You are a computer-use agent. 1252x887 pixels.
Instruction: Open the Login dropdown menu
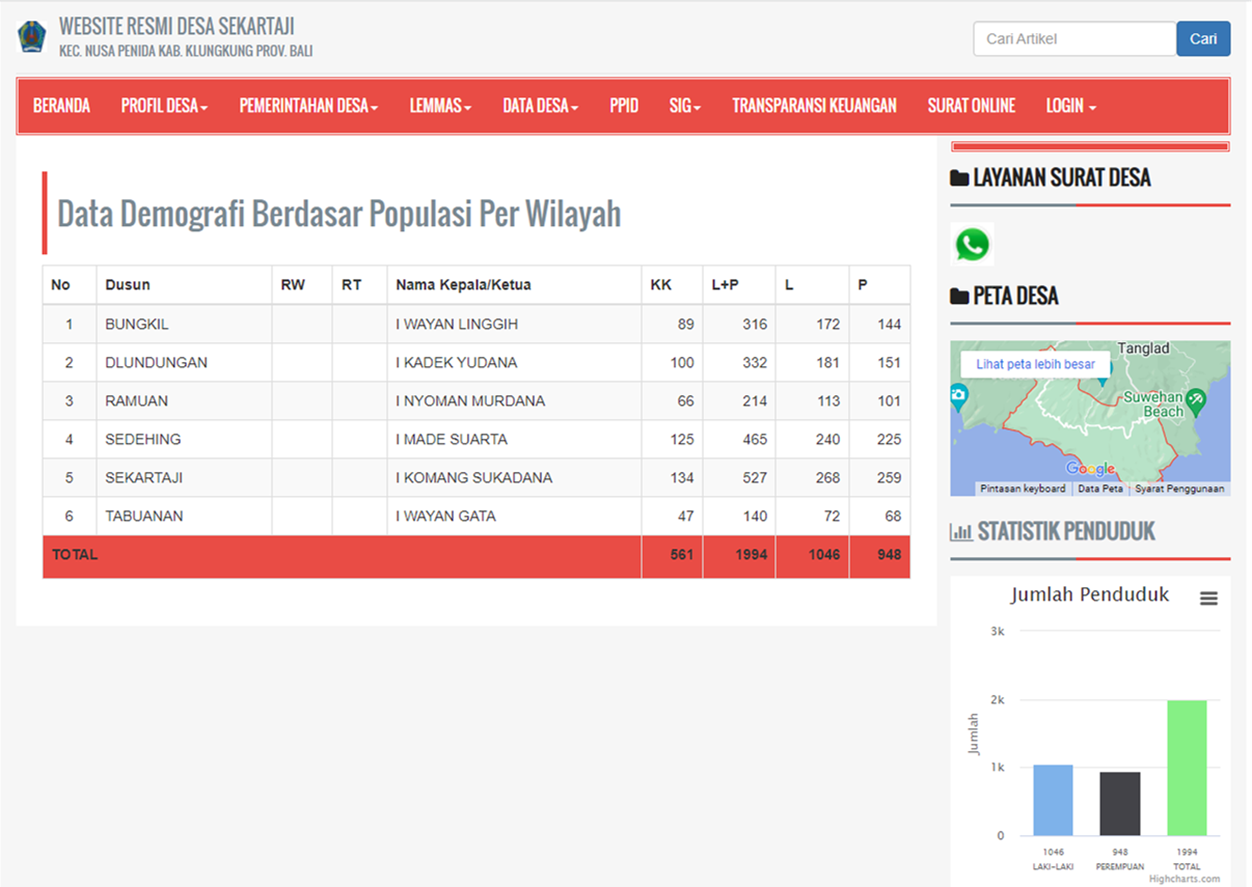[1071, 106]
